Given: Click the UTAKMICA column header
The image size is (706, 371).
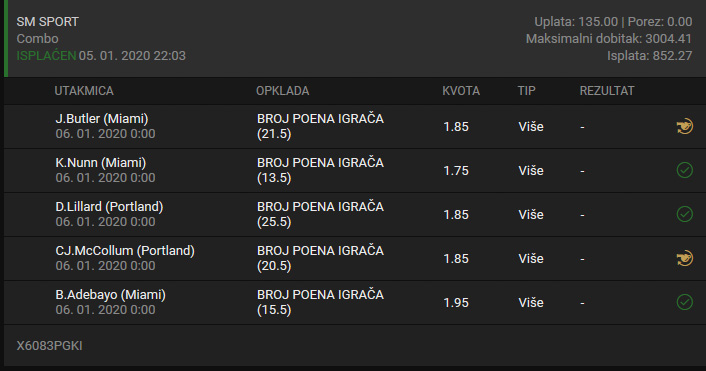Looking at the screenshot, I should pyautogui.click(x=84, y=91).
